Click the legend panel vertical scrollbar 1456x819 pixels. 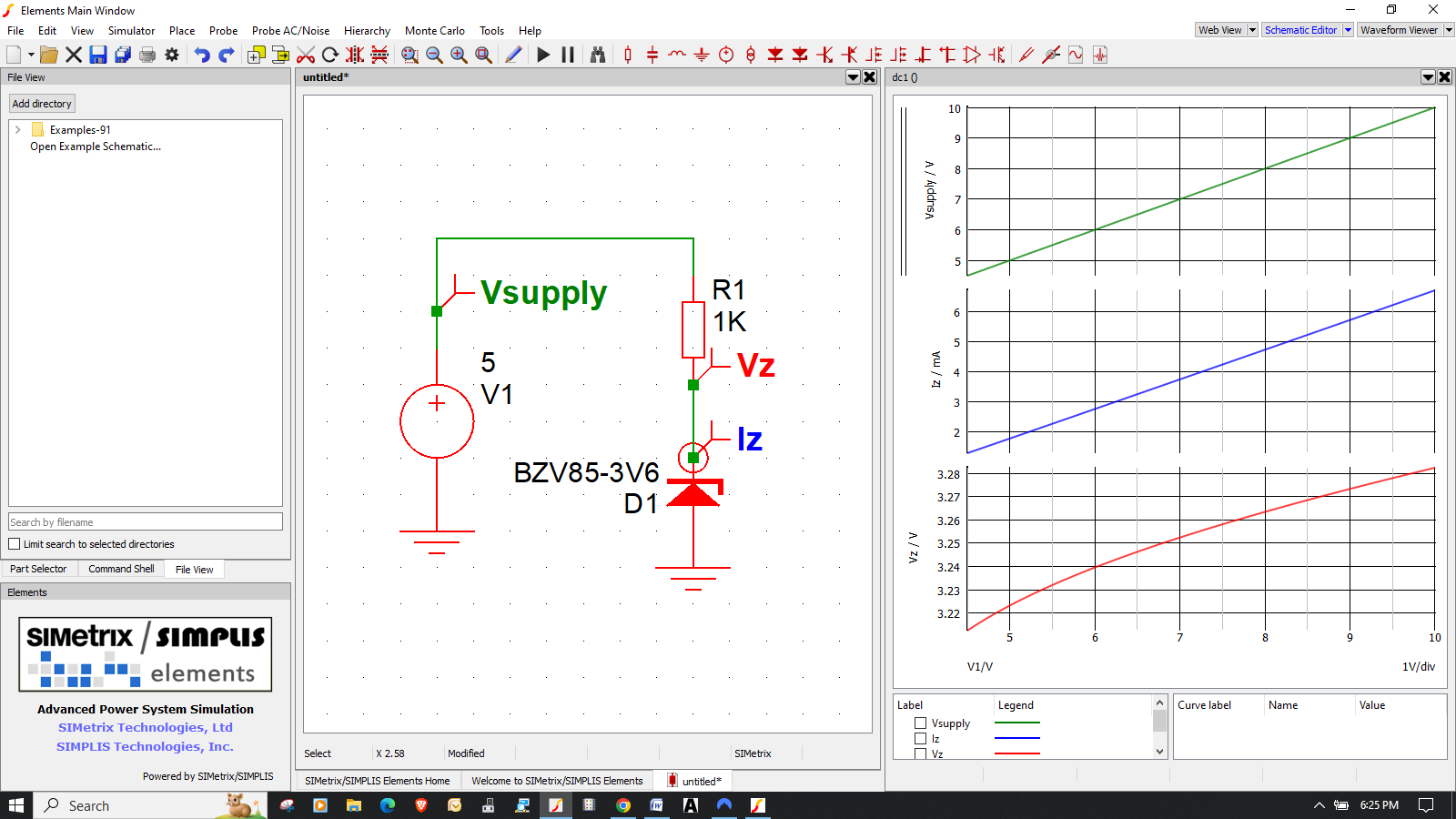tap(1159, 727)
